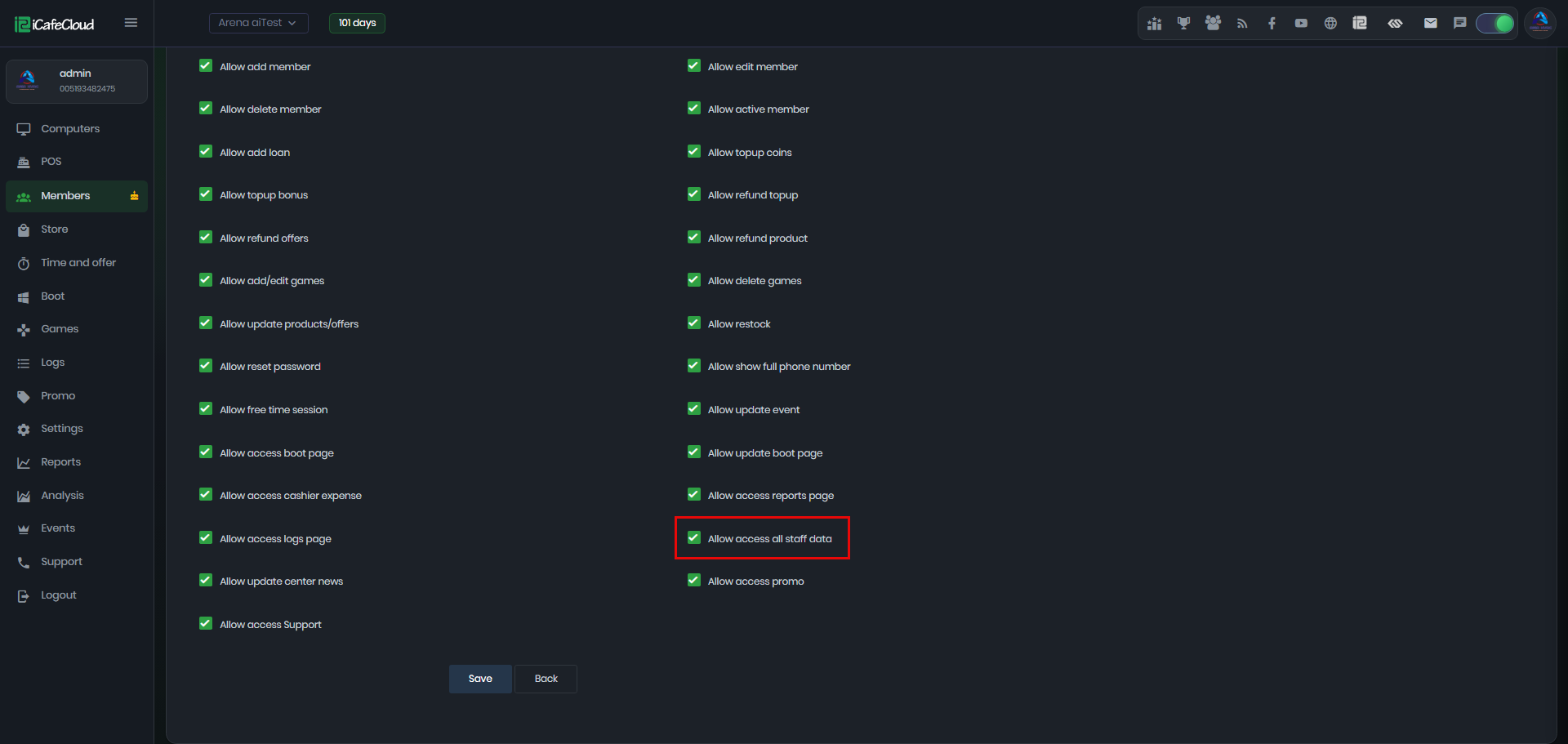Open the Store menu label
This screenshot has height=744, width=1568.
(x=55, y=229)
